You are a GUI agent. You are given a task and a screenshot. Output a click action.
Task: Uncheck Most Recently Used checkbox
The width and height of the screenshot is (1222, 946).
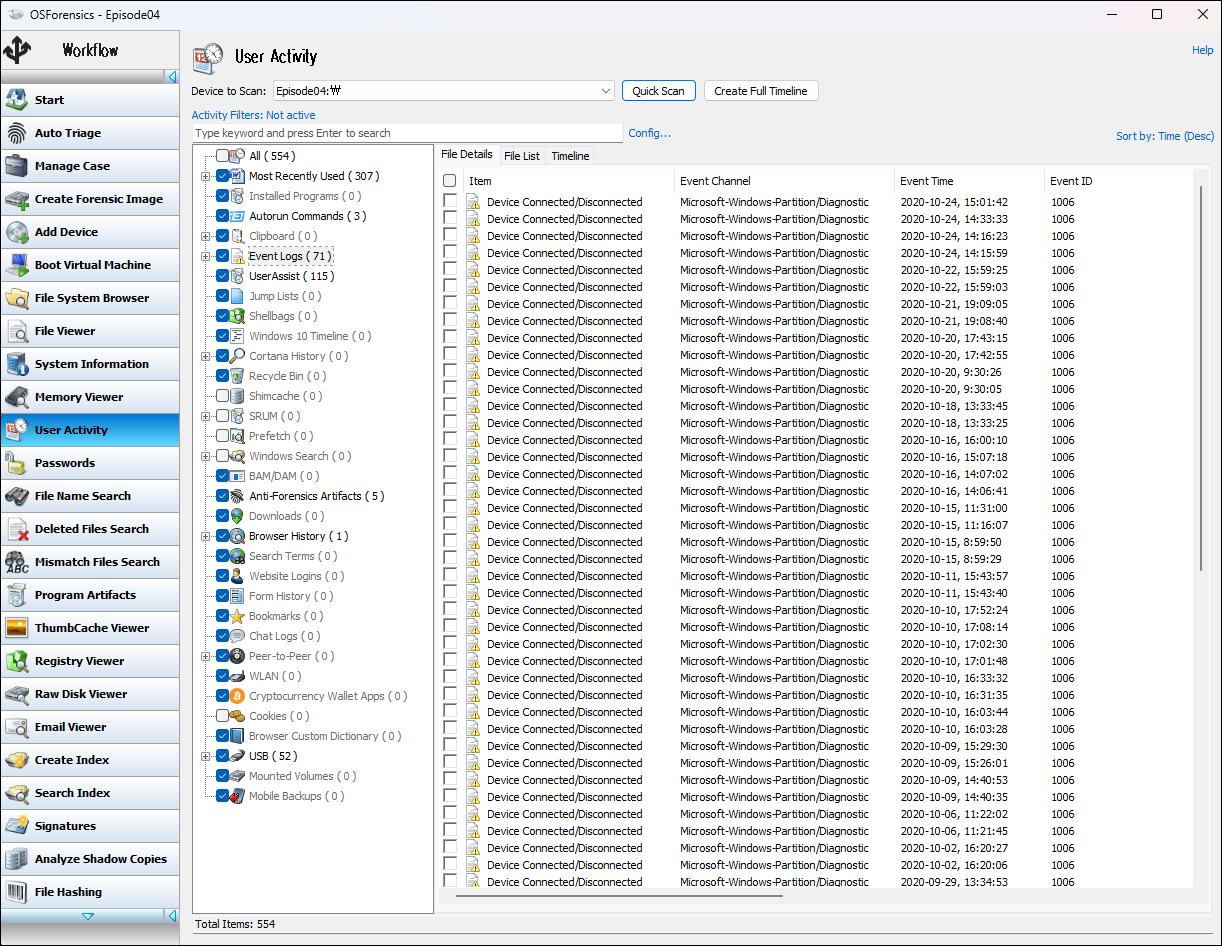pos(222,176)
